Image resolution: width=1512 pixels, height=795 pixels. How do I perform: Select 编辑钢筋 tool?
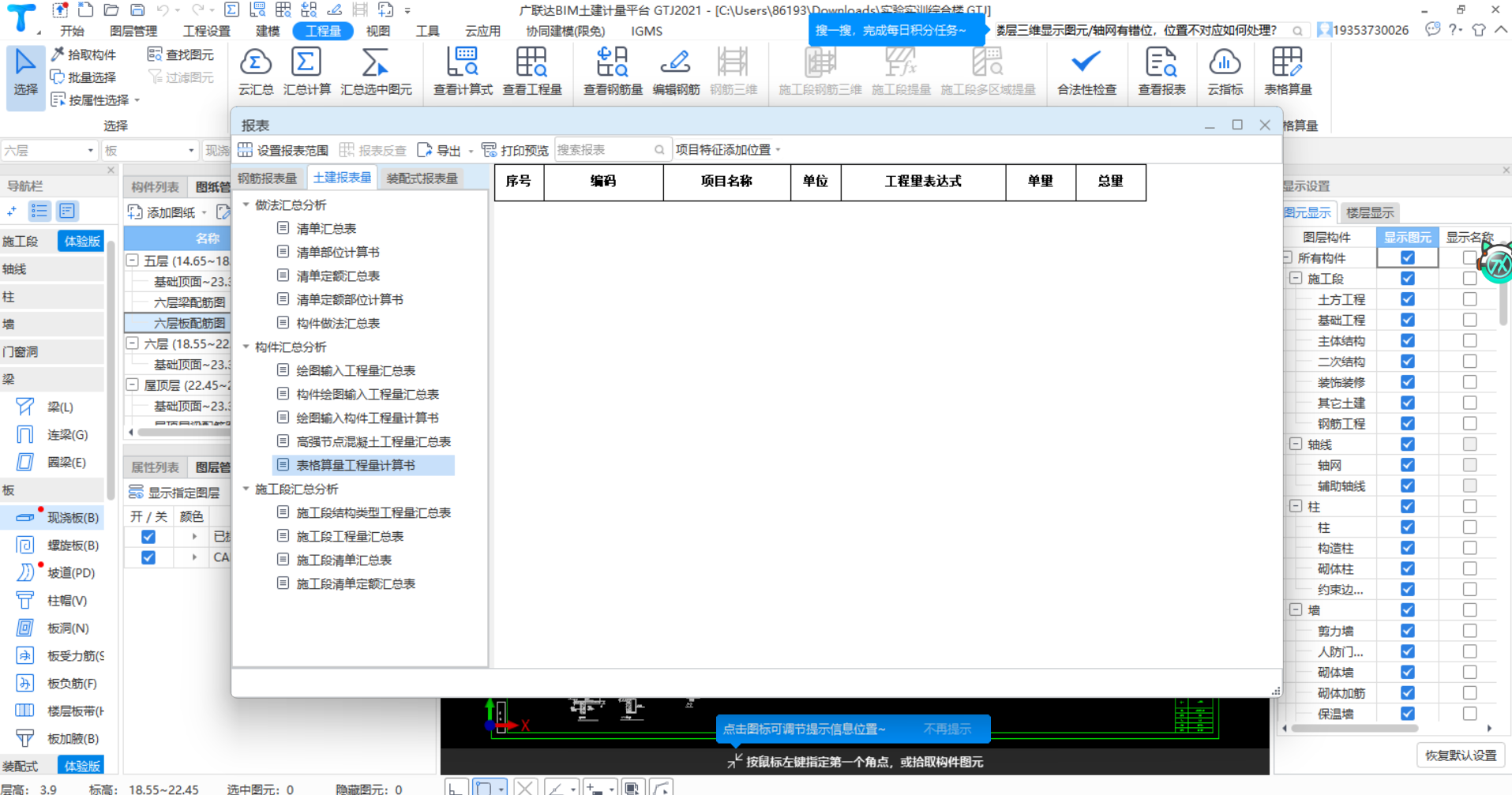tap(676, 71)
